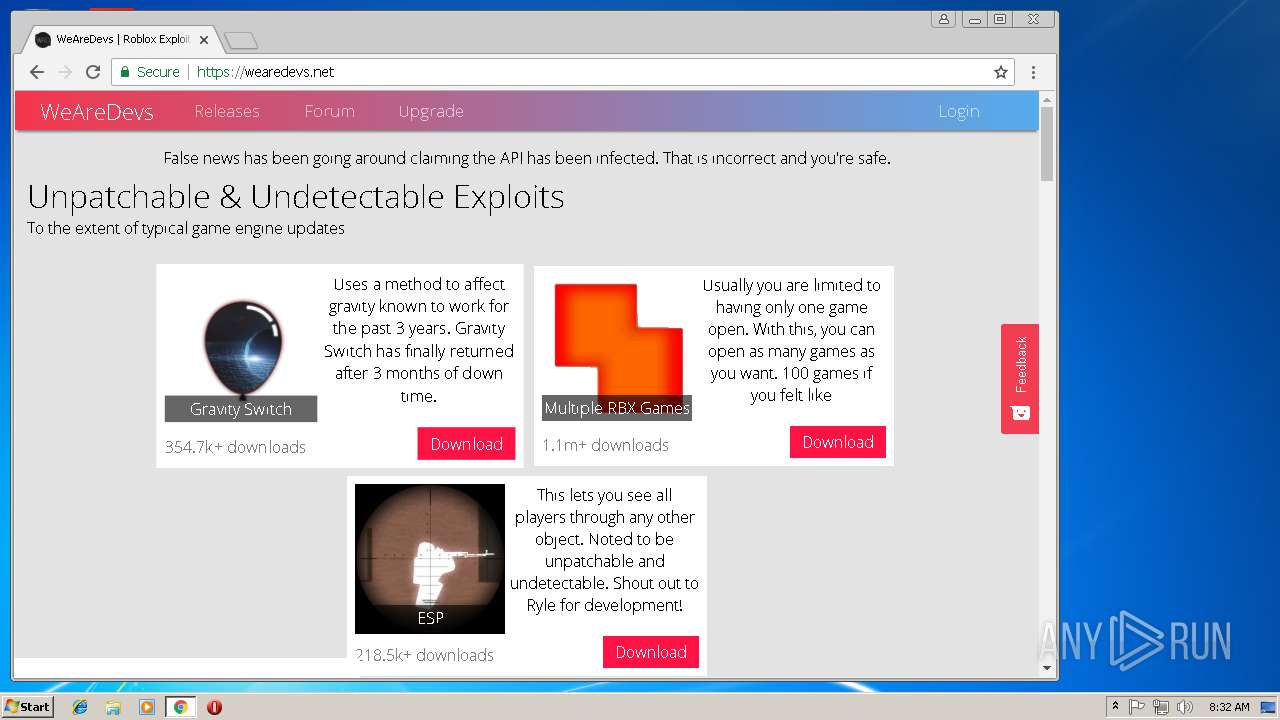This screenshot has width=1280, height=720.
Task: Open the Action Center flag icon
Action: pos(1137,707)
